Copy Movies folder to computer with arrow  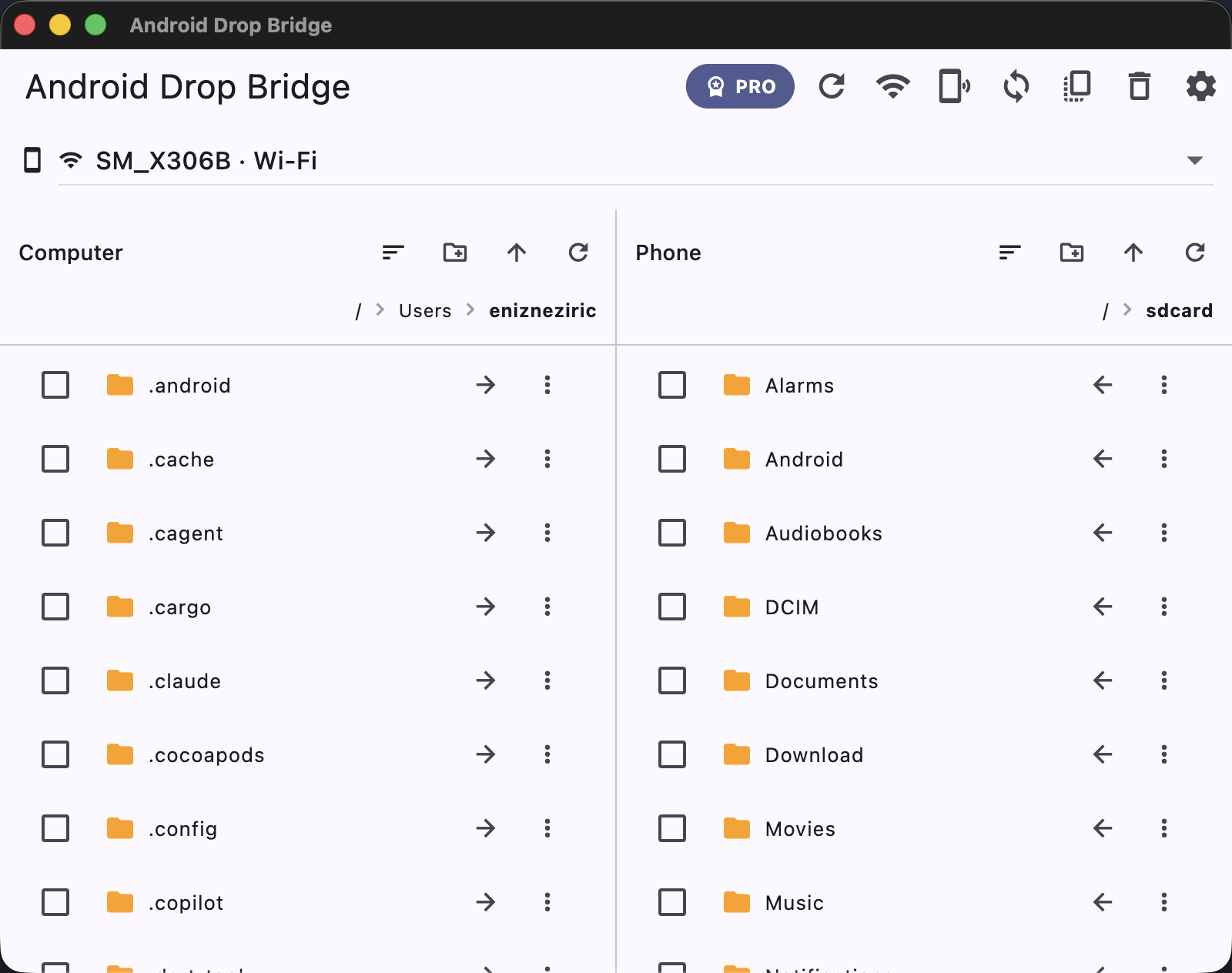(1103, 828)
